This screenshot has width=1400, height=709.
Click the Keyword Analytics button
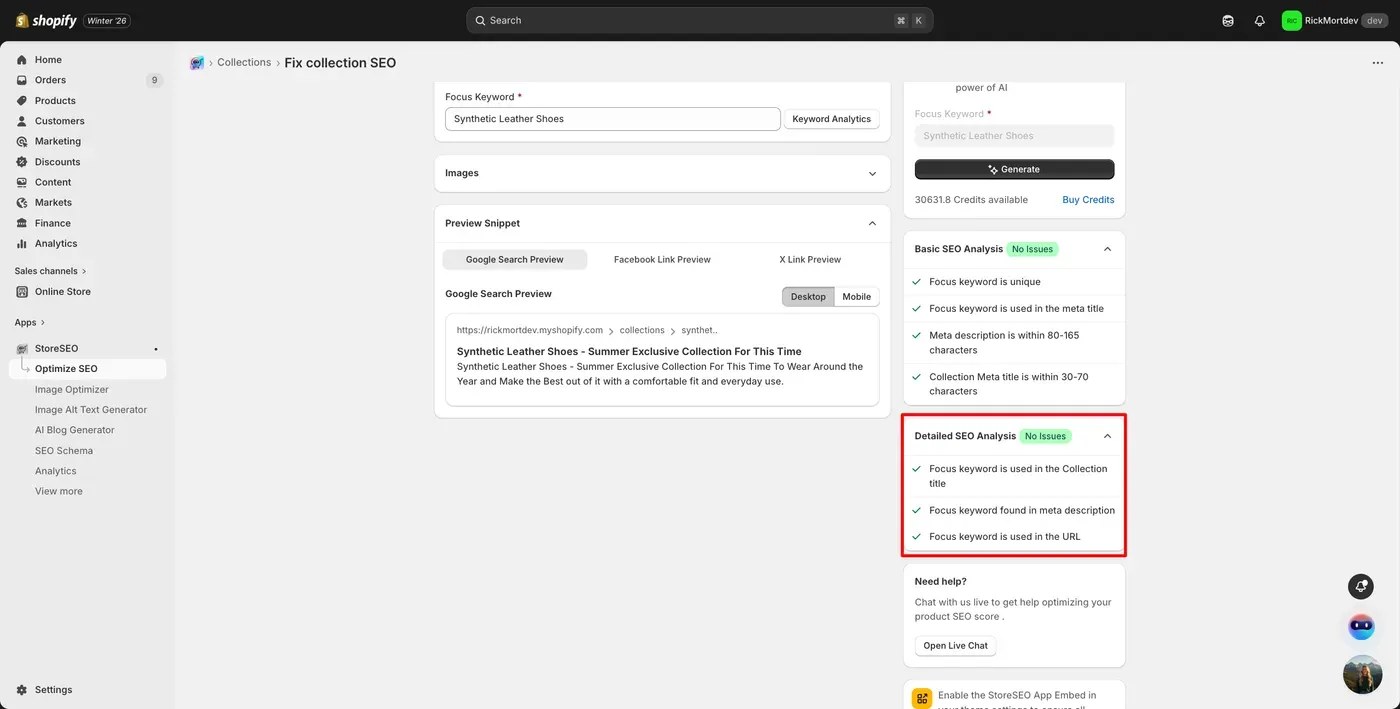click(x=831, y=119)
